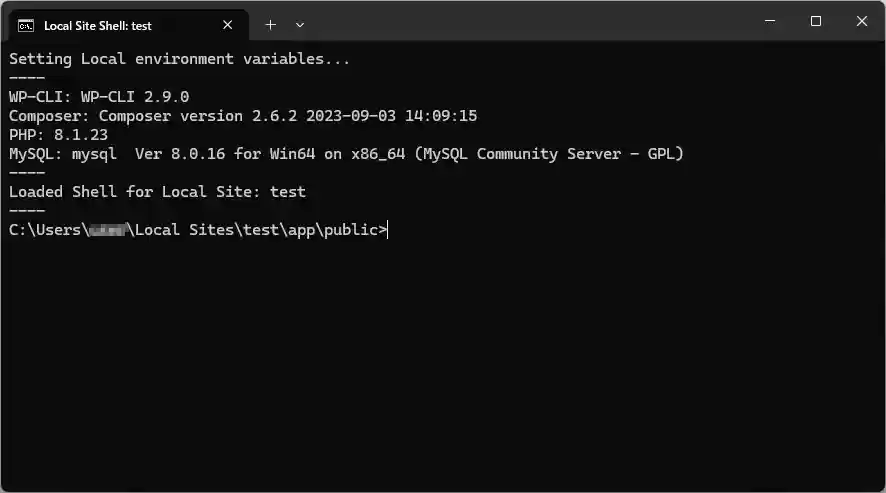
Task: Expand the new tab profile dropdown chevron
Action: point(300,25)
